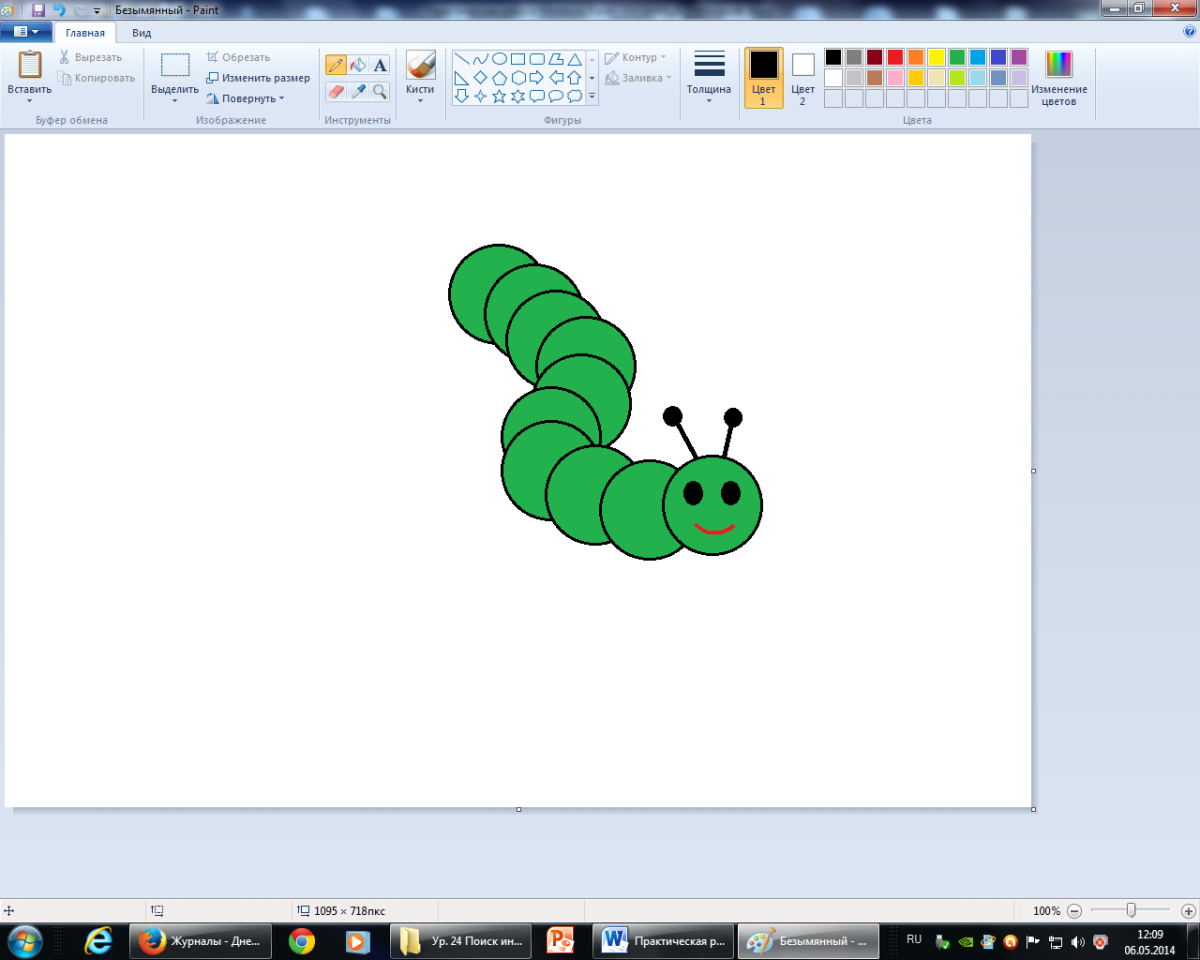Click the Вставить paste button

click(29, 65)
